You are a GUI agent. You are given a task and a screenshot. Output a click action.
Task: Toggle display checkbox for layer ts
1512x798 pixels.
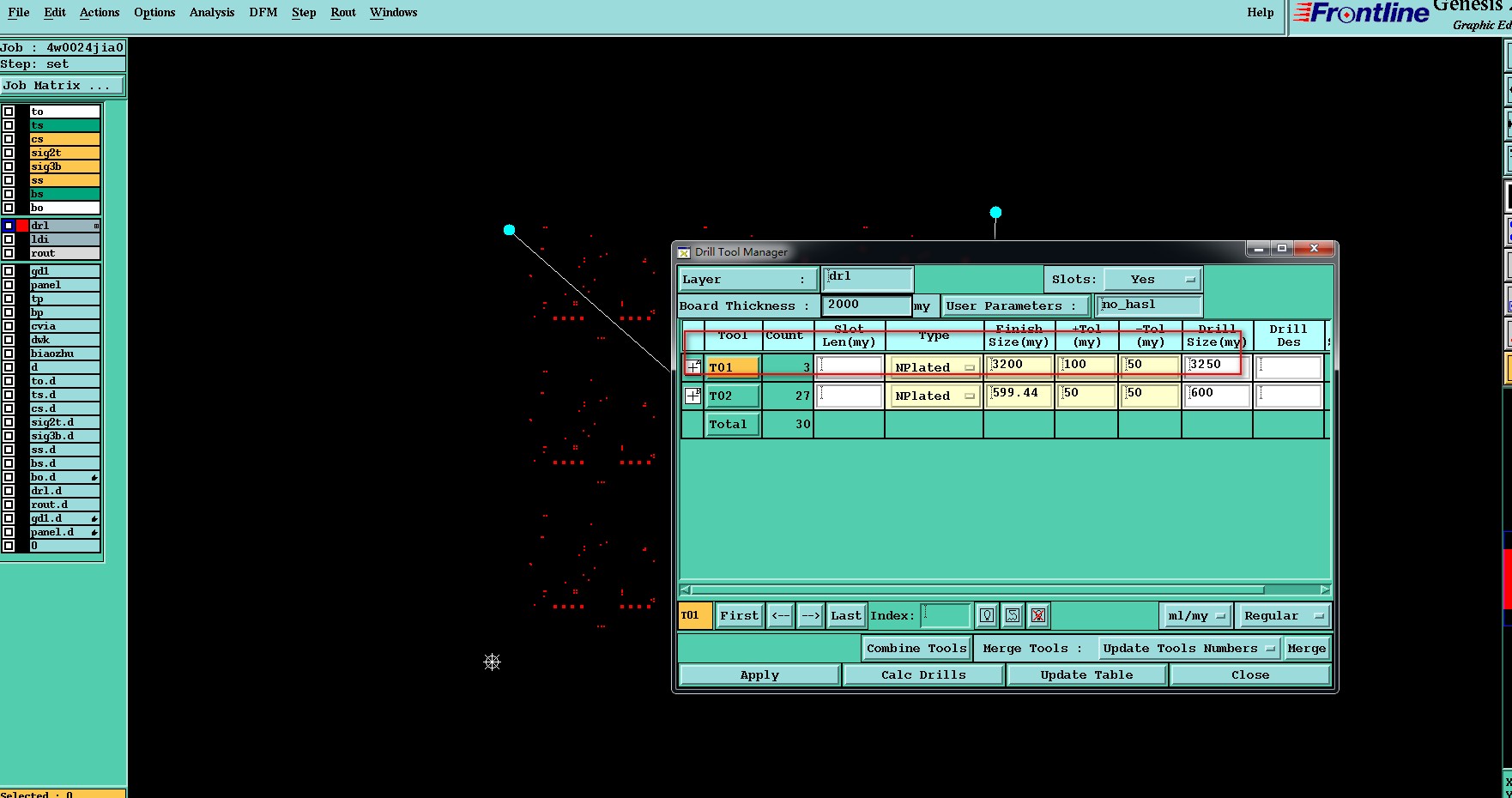[x=9, y=125]
